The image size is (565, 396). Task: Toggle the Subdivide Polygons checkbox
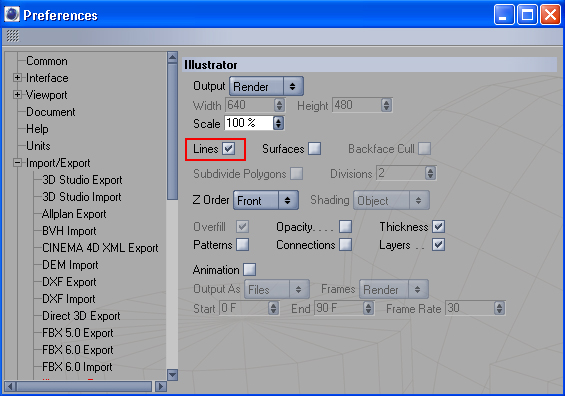click(297, 173)
